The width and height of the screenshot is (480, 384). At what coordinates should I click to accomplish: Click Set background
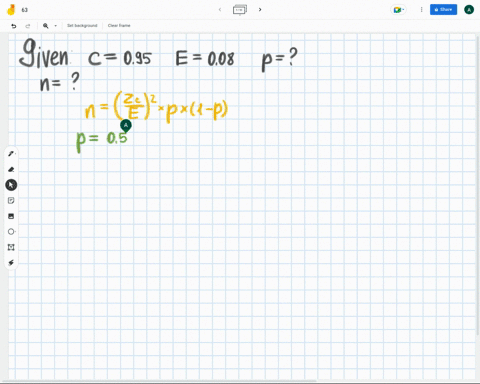coord(82,26)
